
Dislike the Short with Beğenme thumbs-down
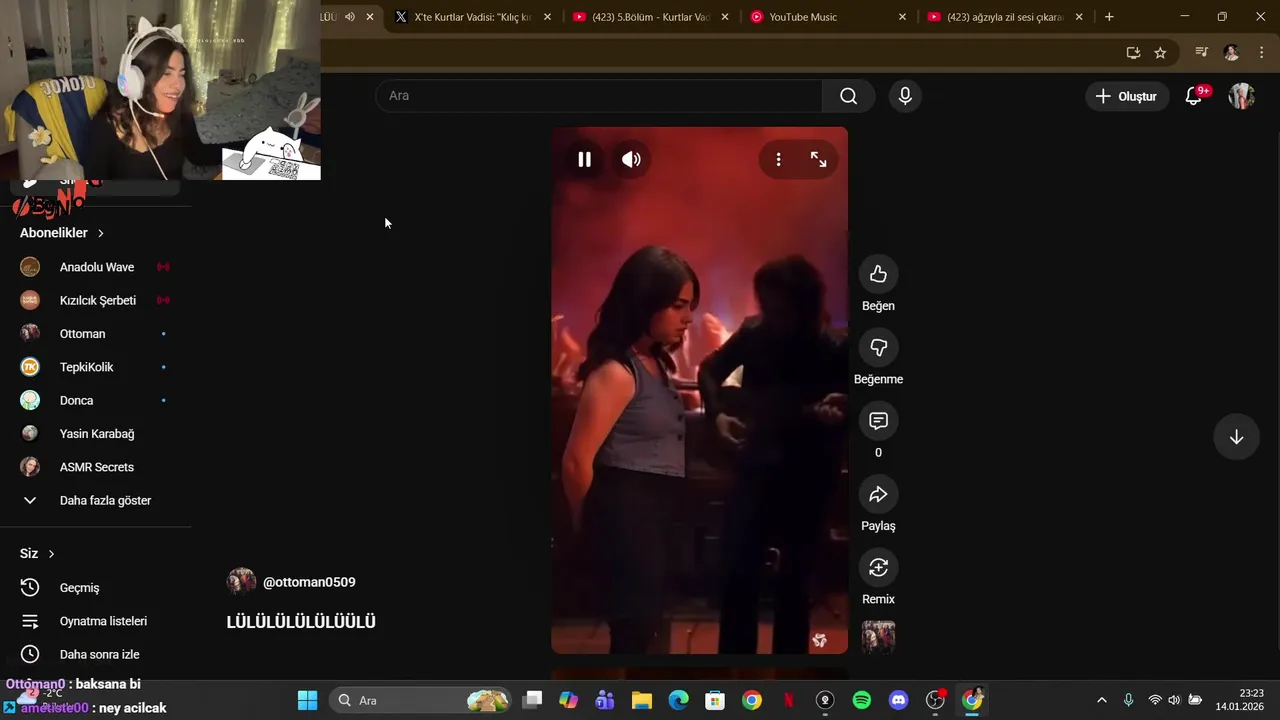pyautogui.click(x=878, y=347)
